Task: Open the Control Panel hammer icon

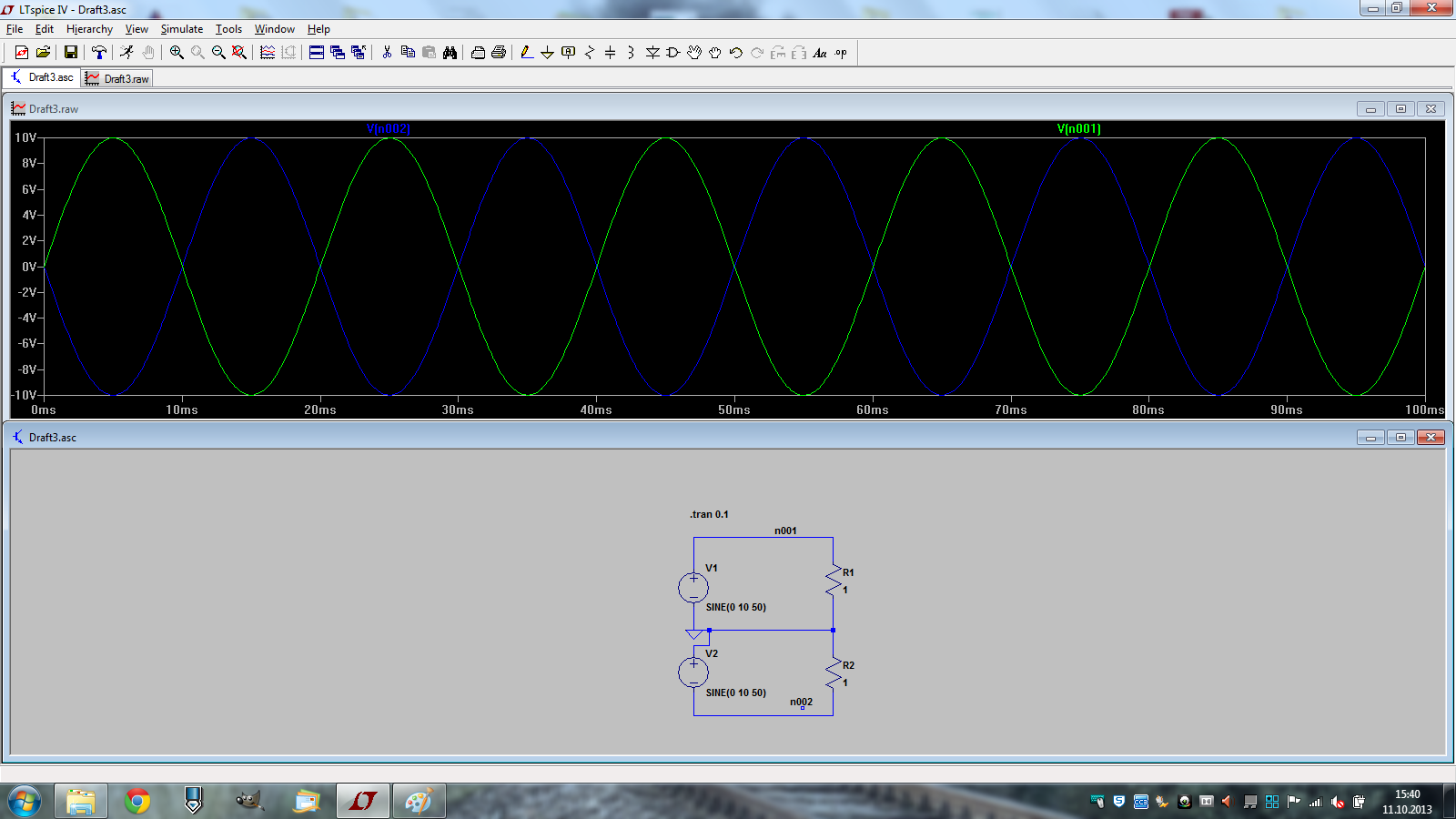Action: [99, 53]
